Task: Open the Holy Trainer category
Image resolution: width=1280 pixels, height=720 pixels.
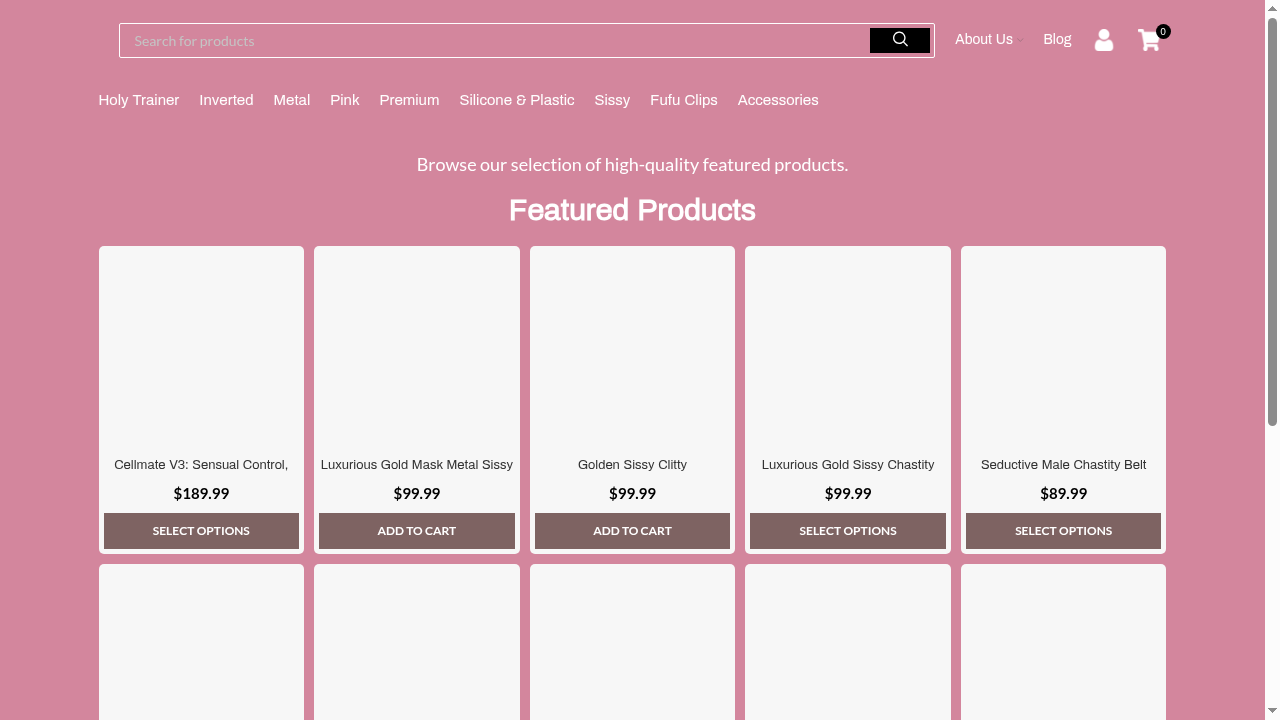Action: [x=139, y=100]
